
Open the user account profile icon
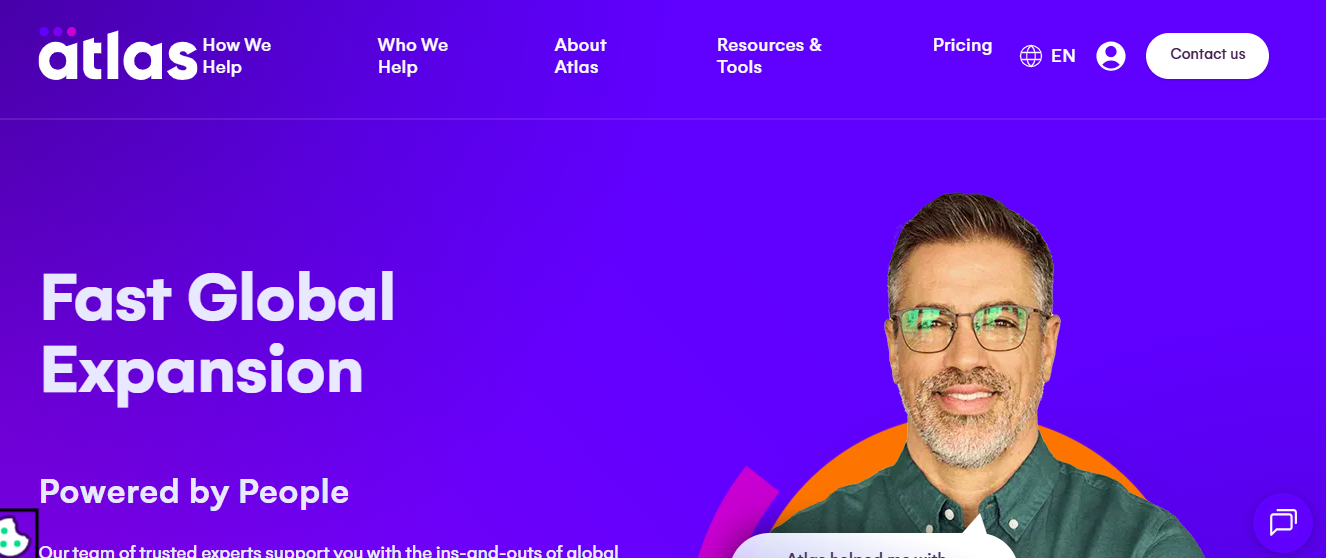1111,56
